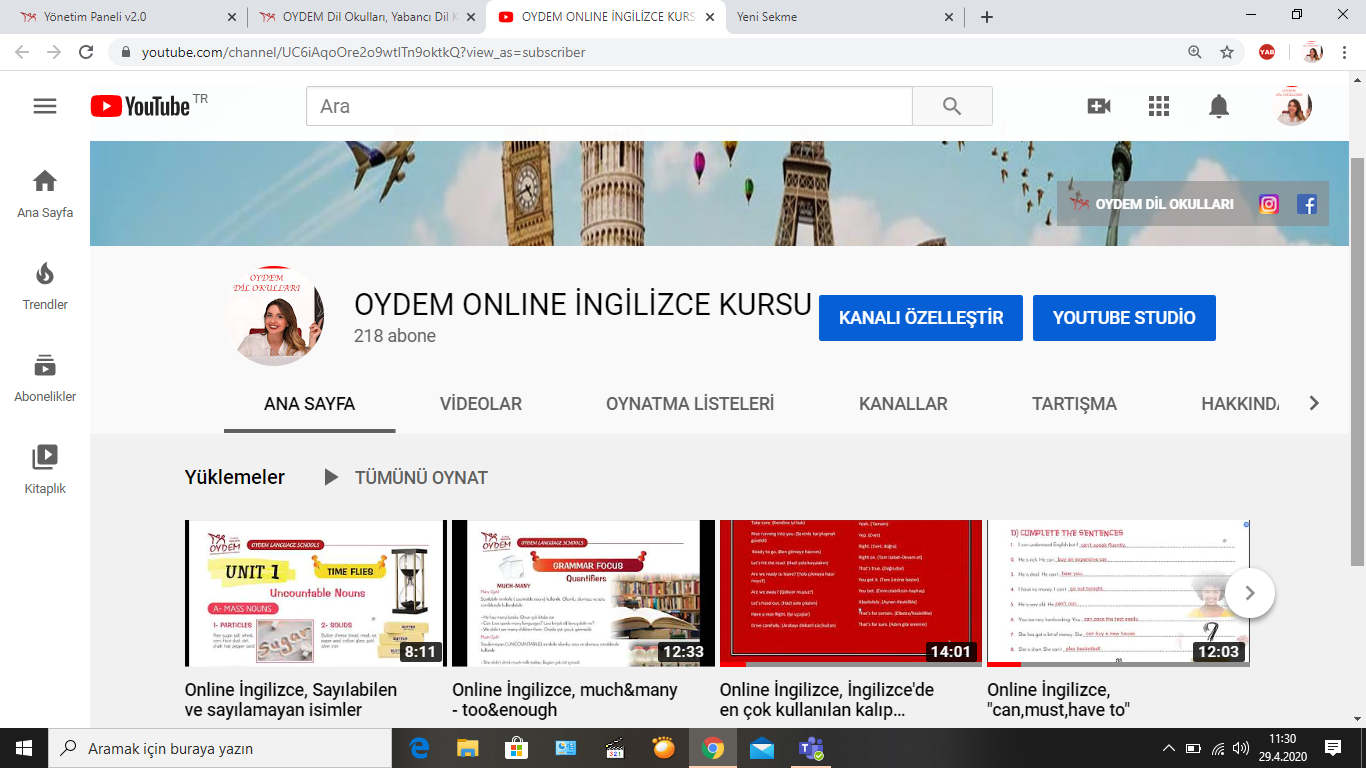
Task: Open Kitaplık in the sidebar
Action: pyautogui.click(x=45, y=470)
